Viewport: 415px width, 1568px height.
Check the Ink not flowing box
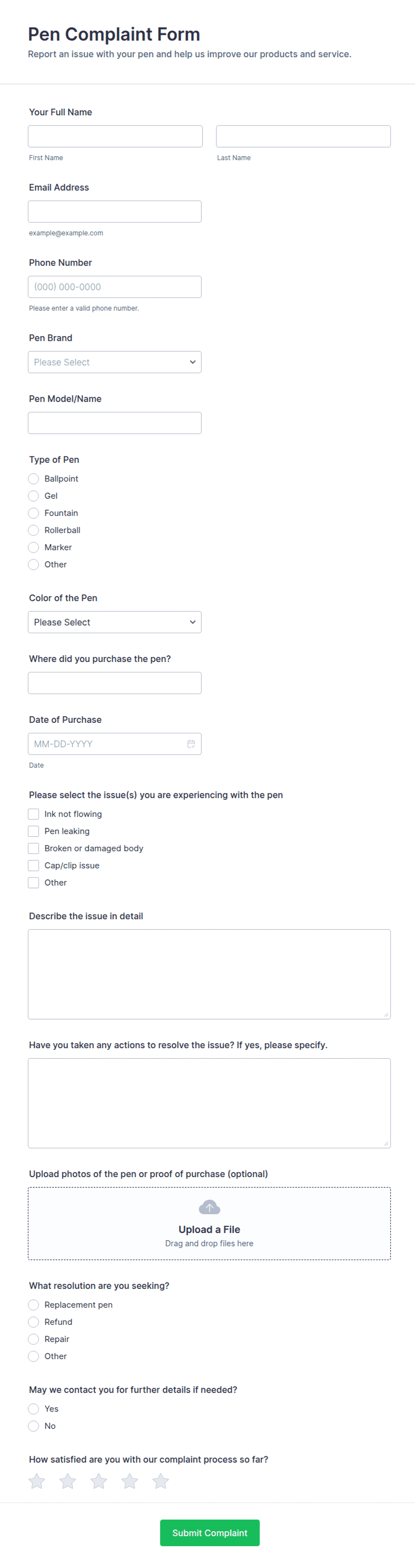pyautogui.click(x=33, y=814)
